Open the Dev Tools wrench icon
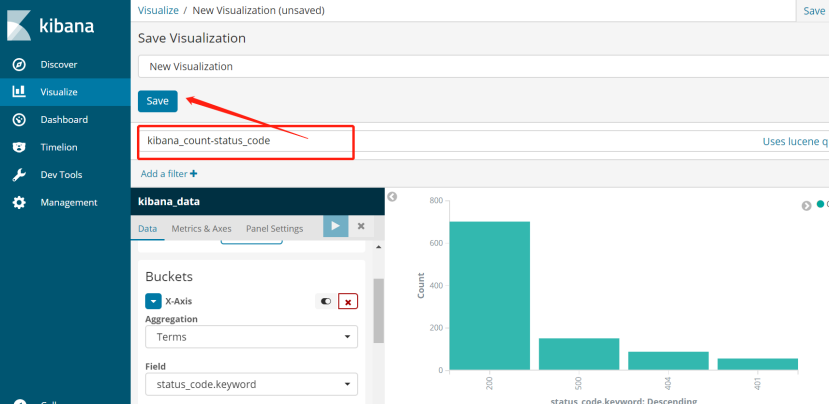The image size is (830, 405). pos(19,175)
